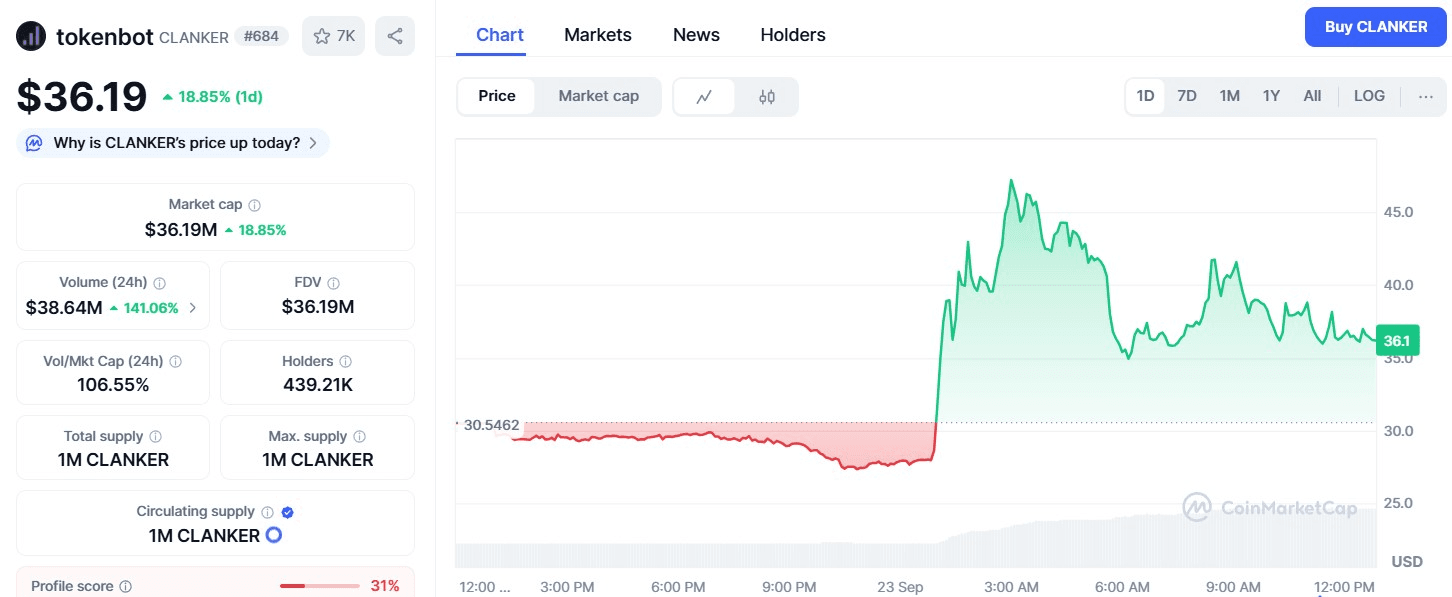This screenshot has height=597, width=1452.
Task: Click the Holders info icon
Action: [345, 362]
